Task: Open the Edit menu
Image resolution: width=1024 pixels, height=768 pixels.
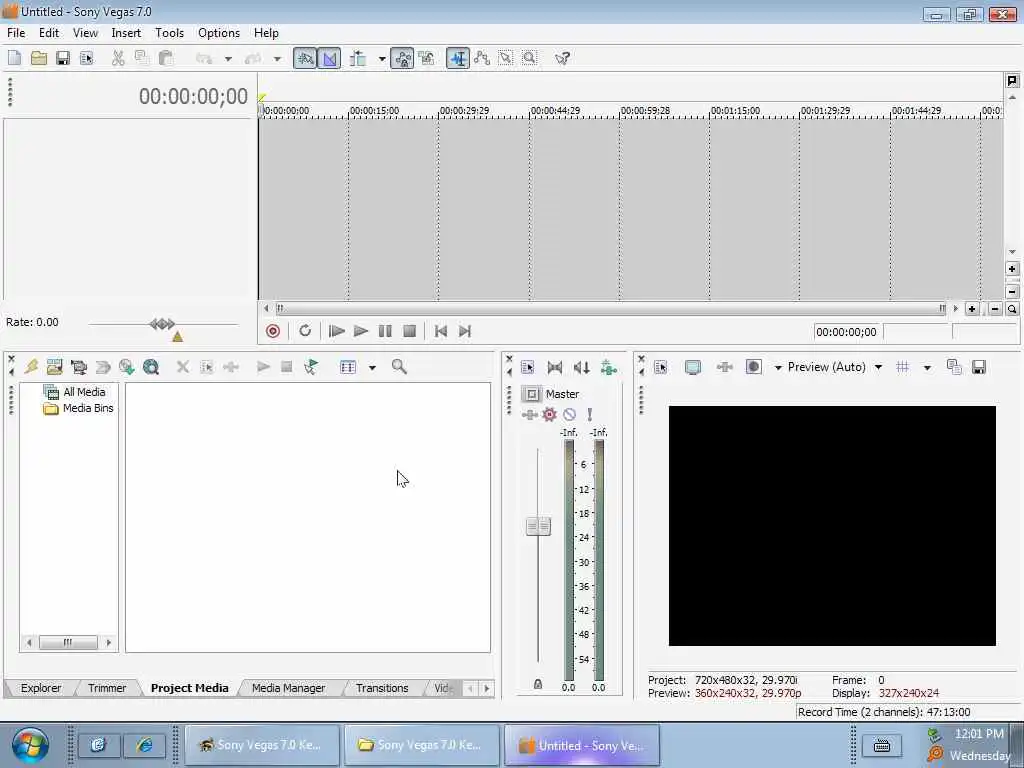Action: tap(49, 33)
